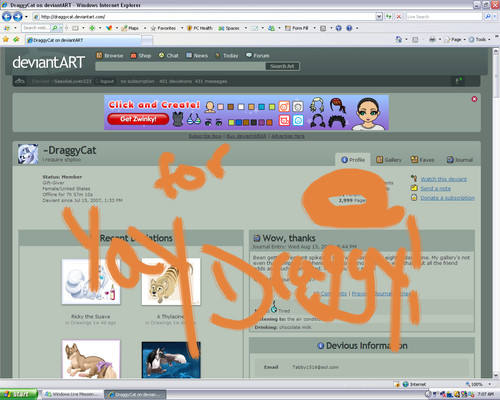Click the journal icon beside Wow, thanks
Screen dimensions: 500x400
pyautogui.click(x=257, y=238)
